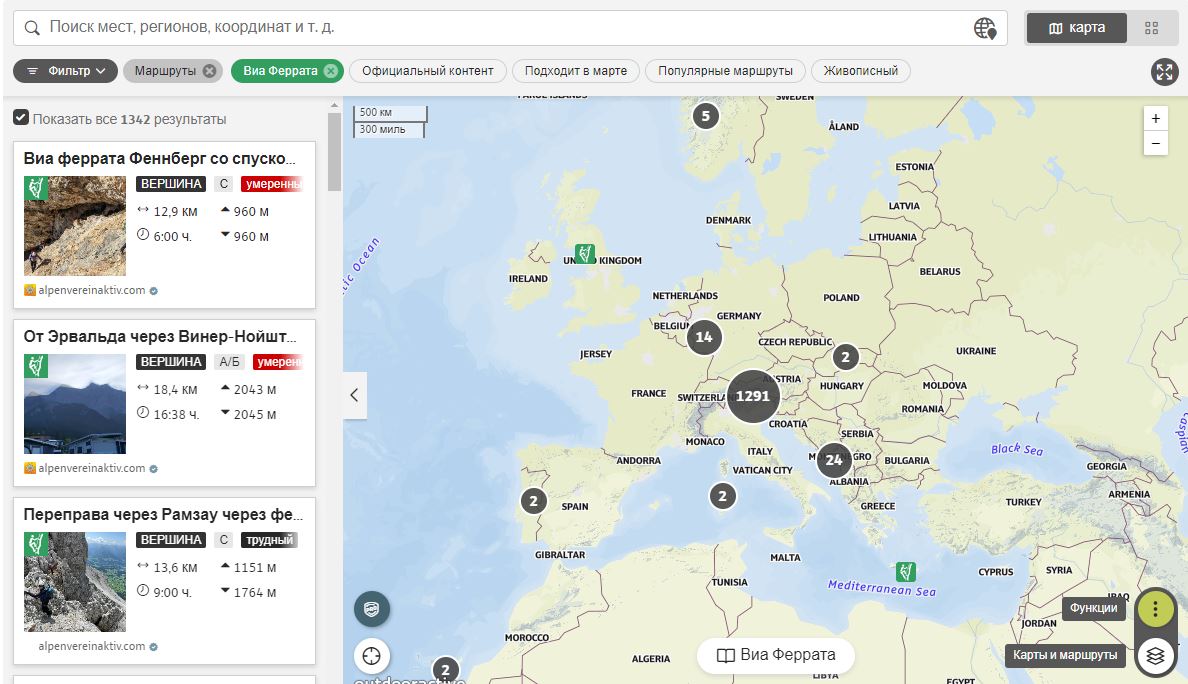The width and height of the screenshot is (1188, 684).
Task: Open the Виа Феррата map legend button
Action: pos(776,655)
